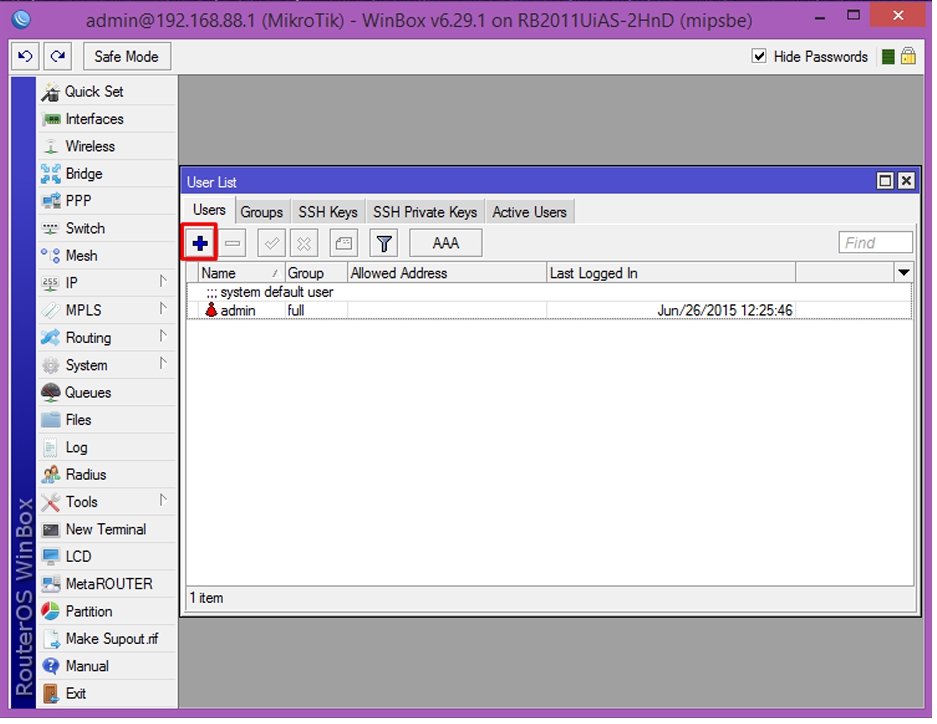Click the AAA button

446,243
